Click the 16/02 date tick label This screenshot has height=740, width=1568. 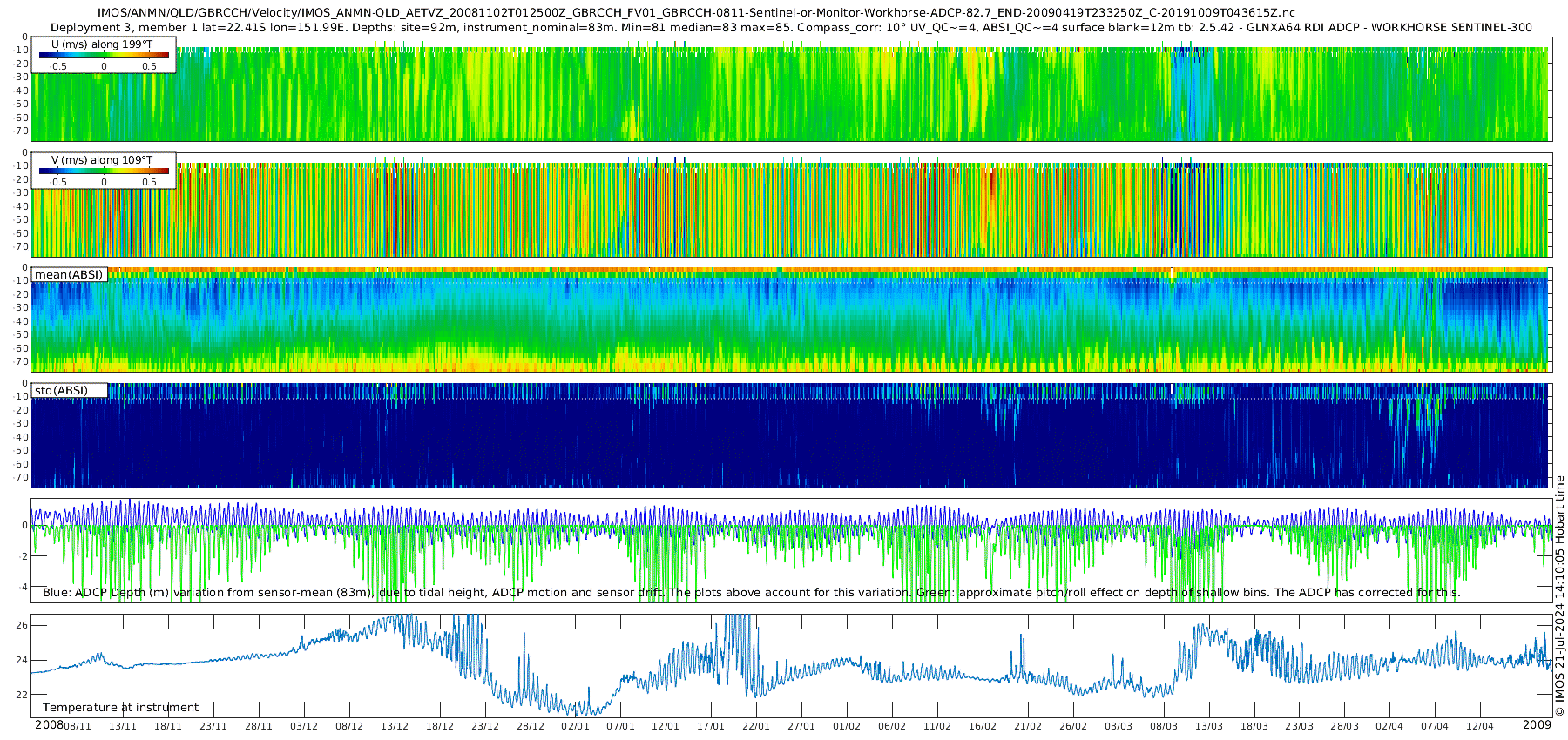982,726
